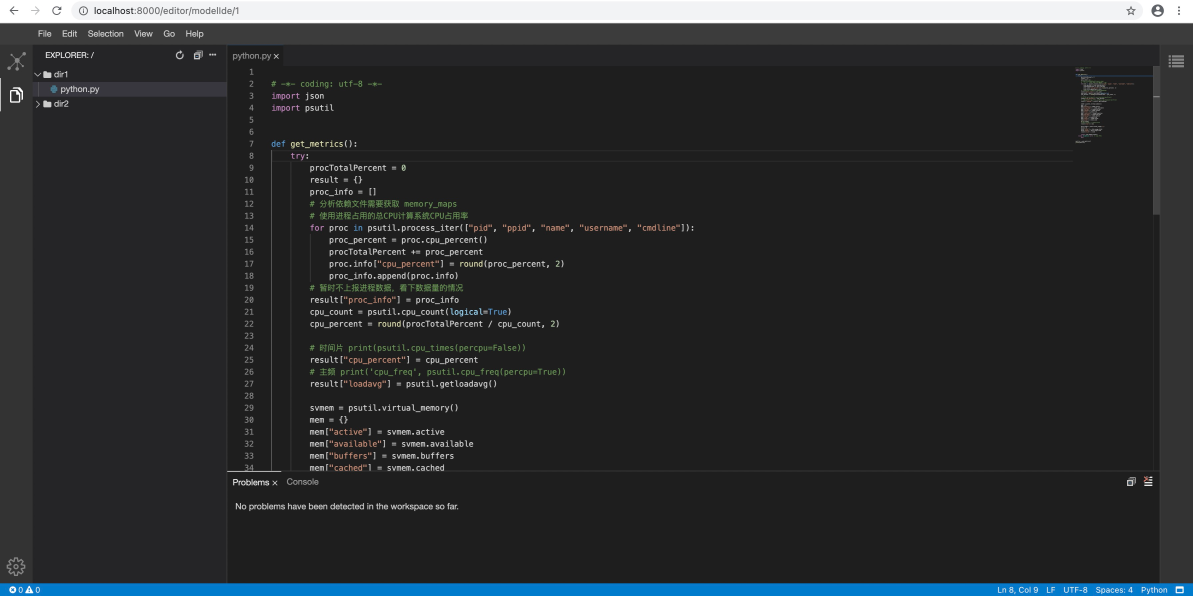
Task: Clear all entries in the Problems panel
Action: pyautogui.click(x=1148, y=482)
